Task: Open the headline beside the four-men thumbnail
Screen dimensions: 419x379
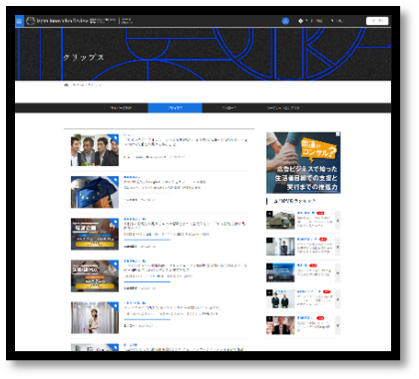Action: tap(186, 142)
